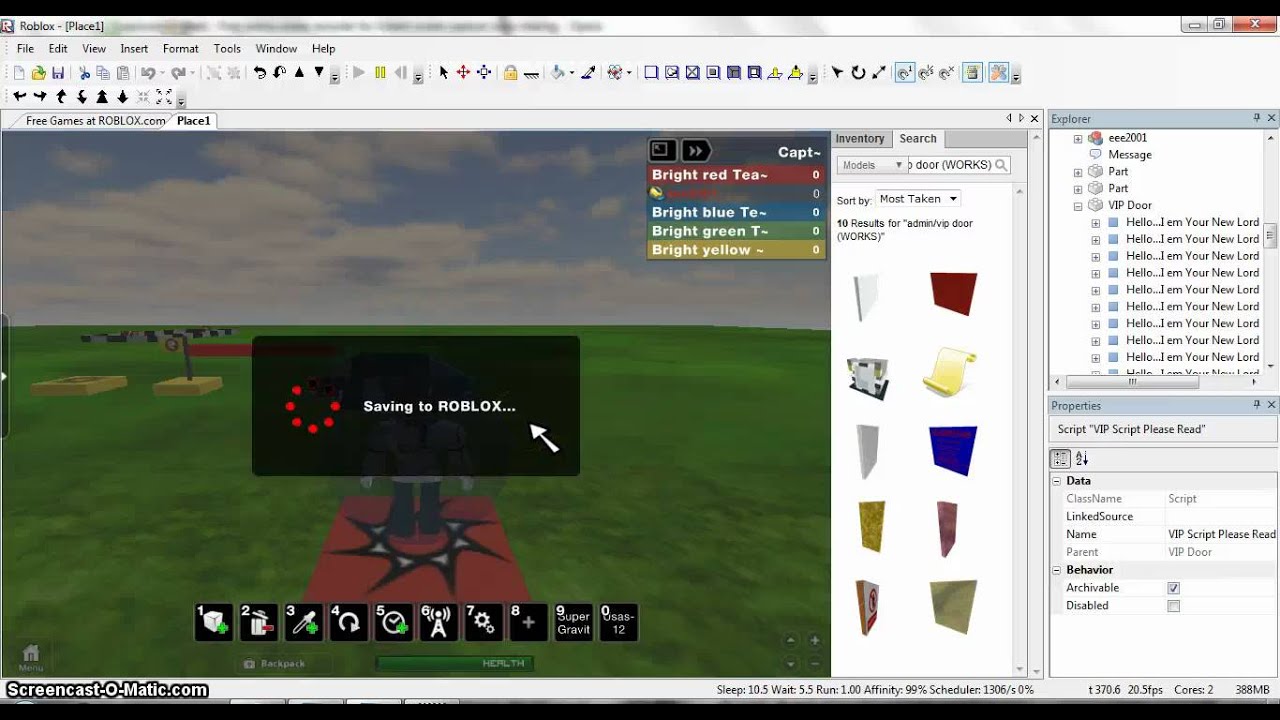Screen dimensions: 1280x720
Task: Click the leaderboard fast-forward arrows button
Action: pos(696,151)
